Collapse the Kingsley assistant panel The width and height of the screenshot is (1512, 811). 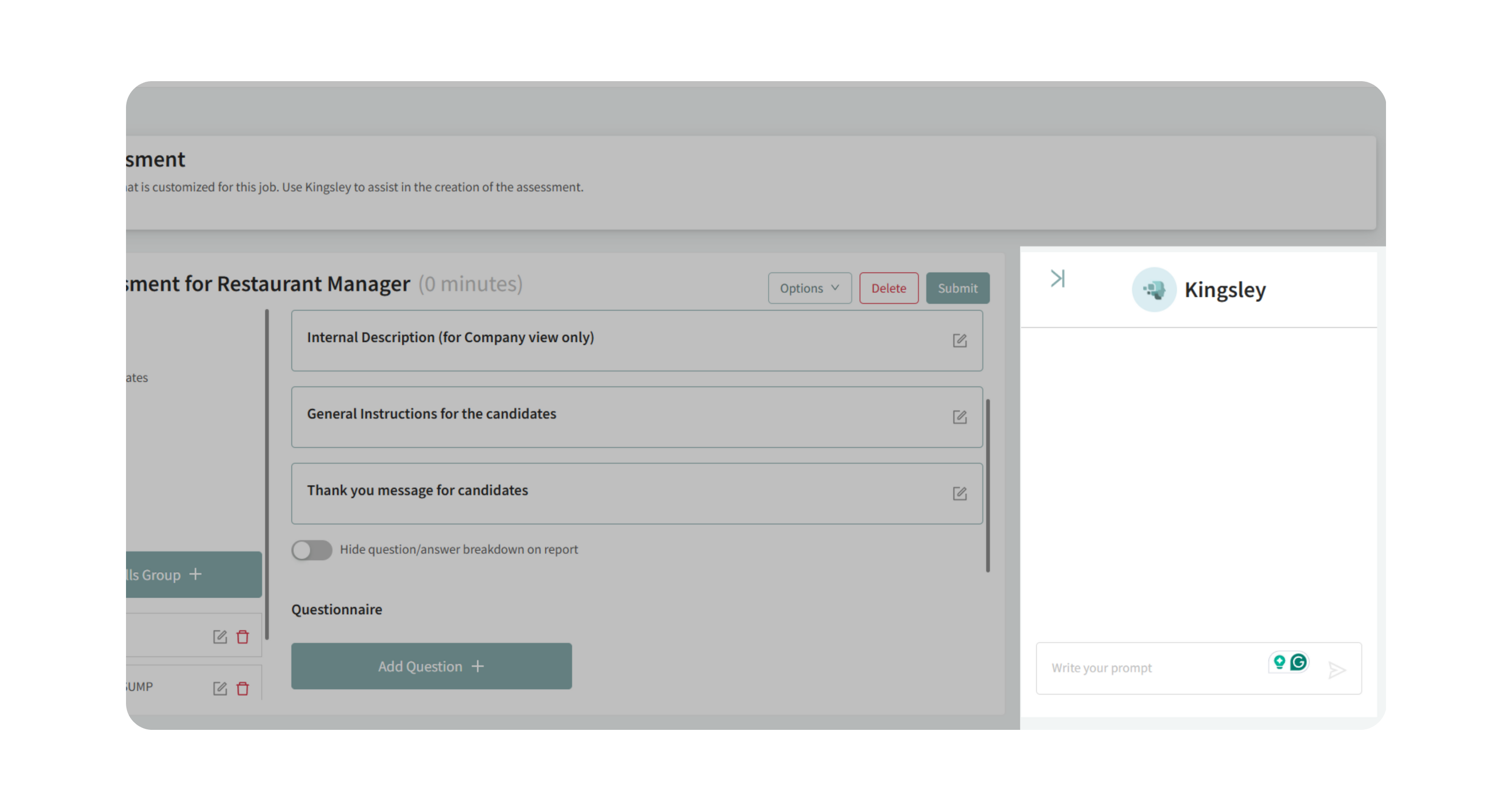tap(1057, 278)
